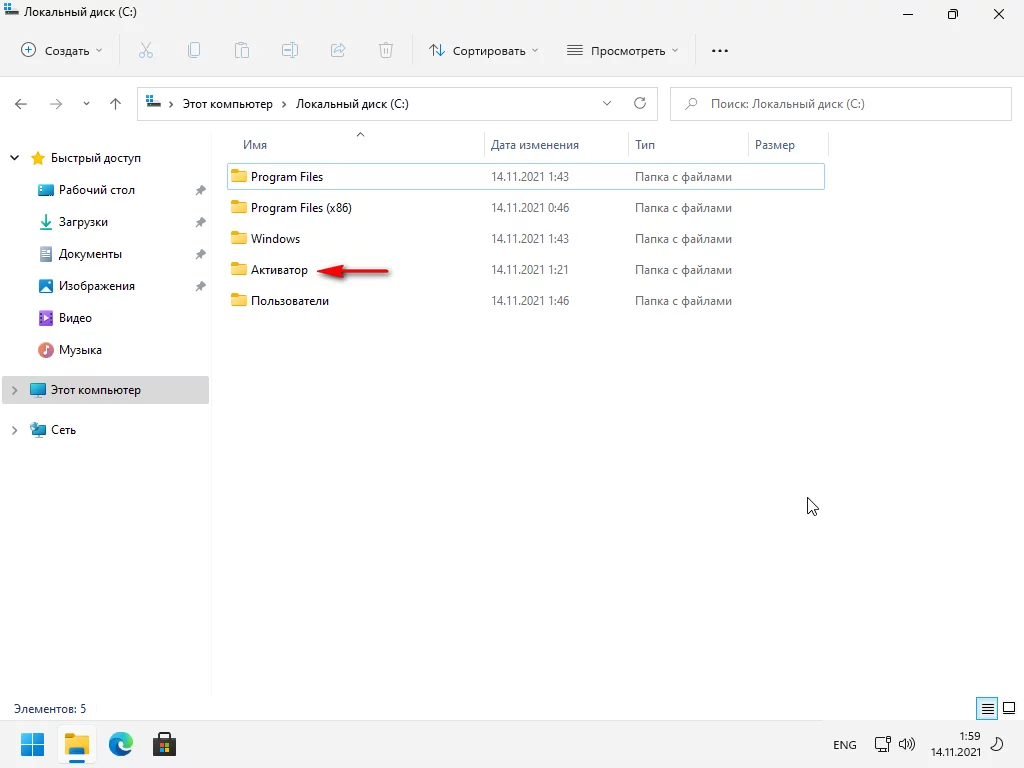
Task: Click the Пользователи folder icon
Action: [239, 300]
